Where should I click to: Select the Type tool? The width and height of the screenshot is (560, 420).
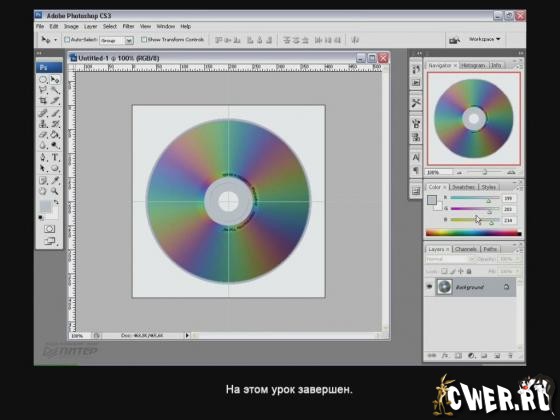coord(55,157)
